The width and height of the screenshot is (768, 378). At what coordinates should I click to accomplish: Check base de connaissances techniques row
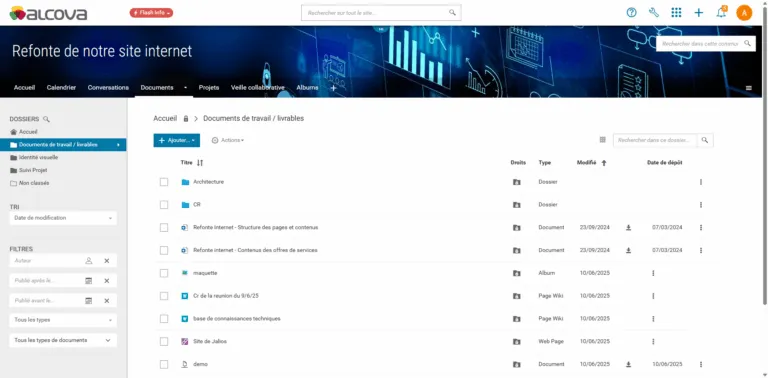click(x=164, y=319)
